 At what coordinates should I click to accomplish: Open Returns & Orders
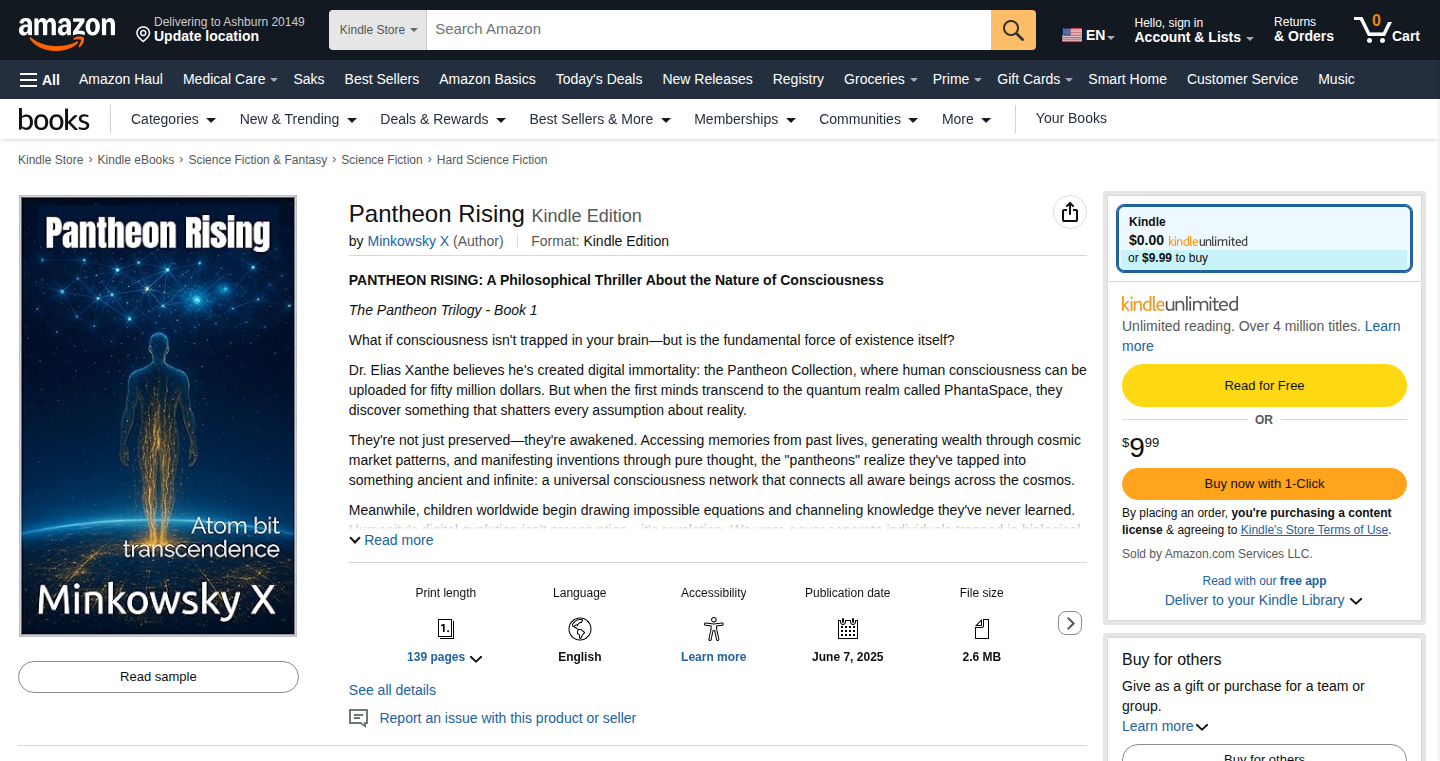(x=1303, y=30)
